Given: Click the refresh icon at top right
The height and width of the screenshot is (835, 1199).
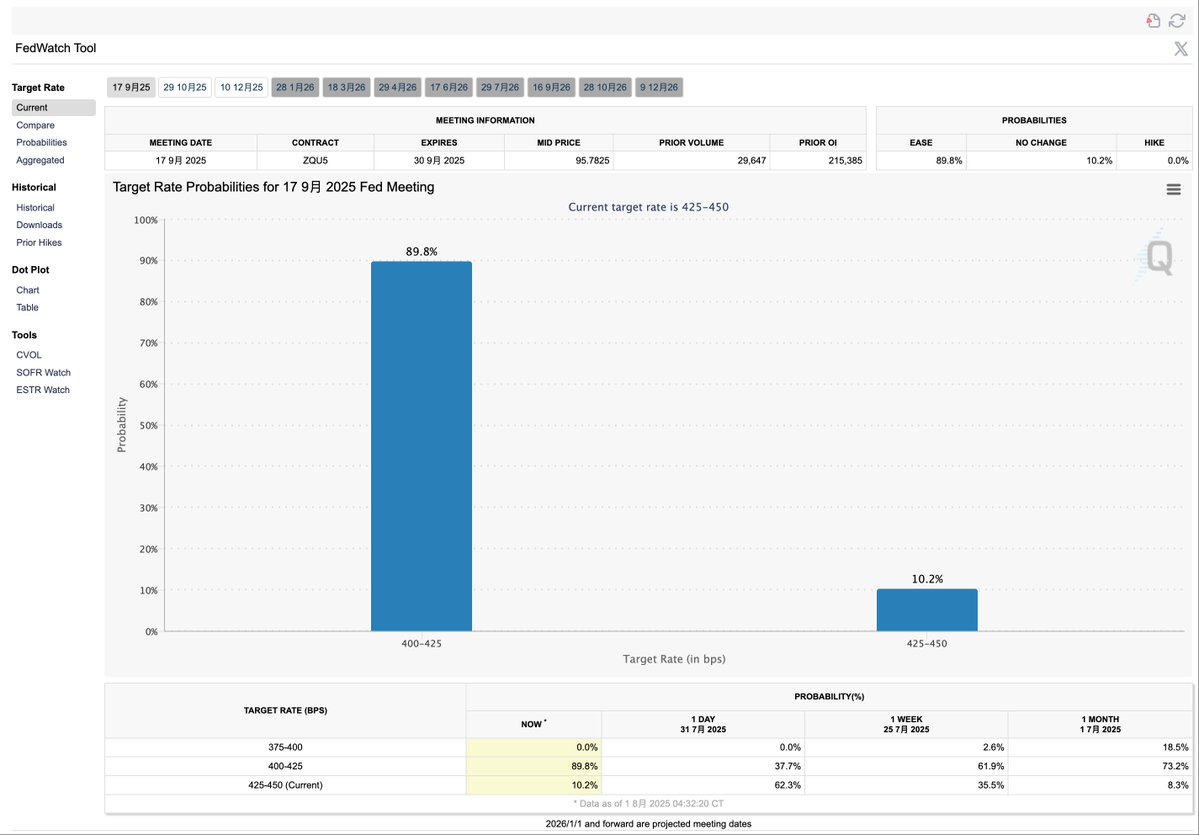Looking at the screenshot, I should pyautogui.click(x=1177, y=21).
